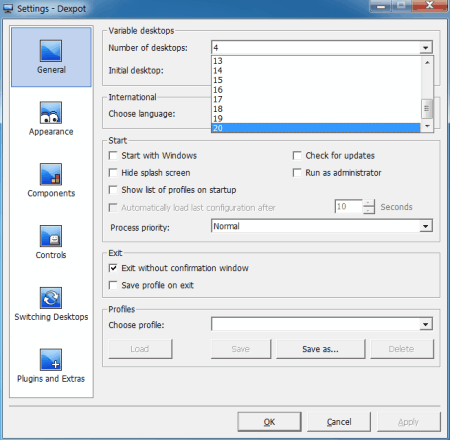
Task: Select 19 in the desktops list
Action: (316, 119)
